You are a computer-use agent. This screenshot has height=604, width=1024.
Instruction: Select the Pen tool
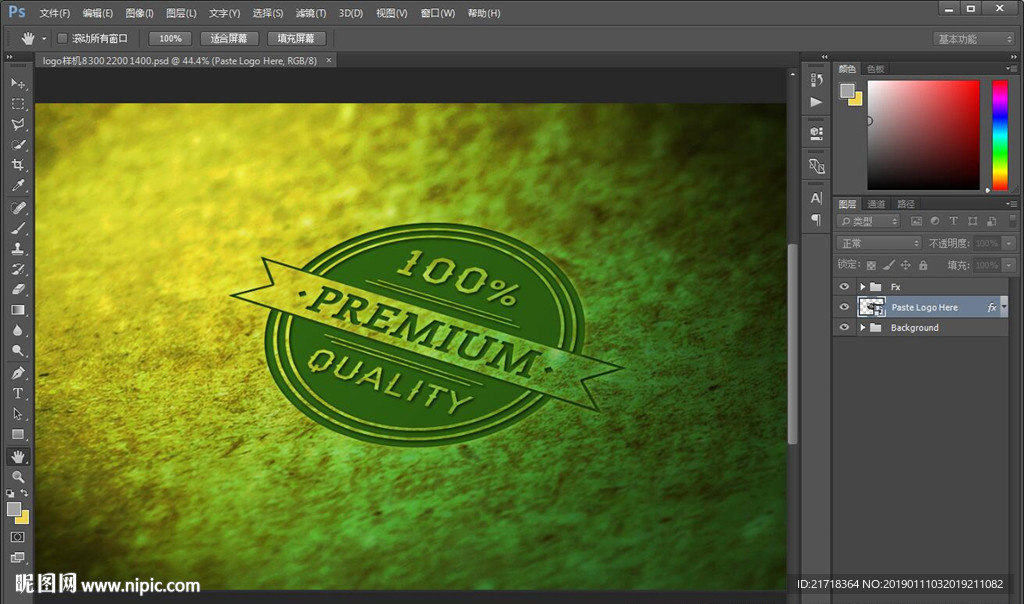coord(18,373)
